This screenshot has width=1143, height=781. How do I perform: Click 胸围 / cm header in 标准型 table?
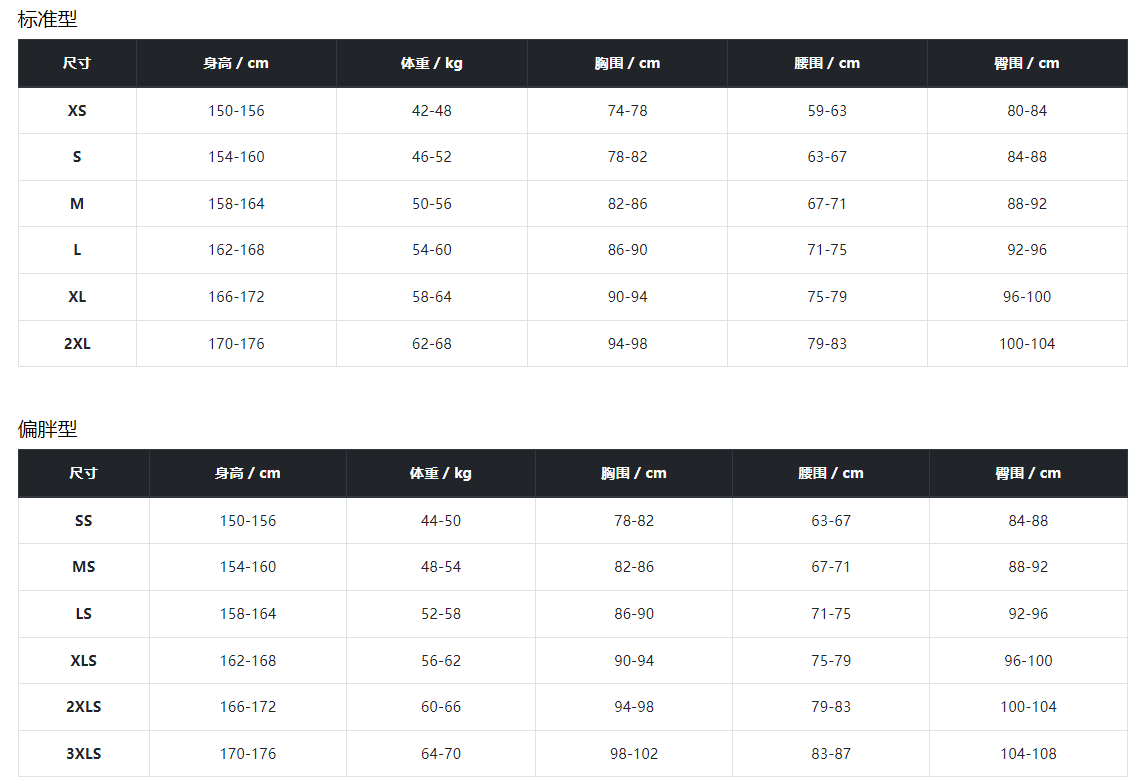point(627,63)
